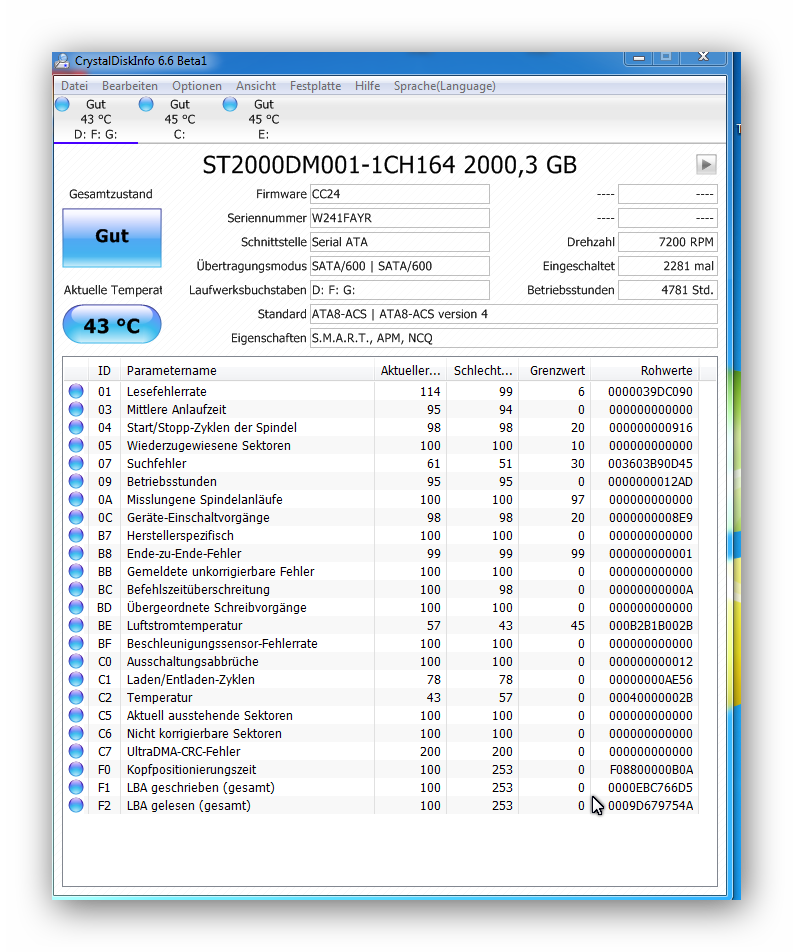
Task: Open the Sprache(Language) menu
Action: point(444,86)
